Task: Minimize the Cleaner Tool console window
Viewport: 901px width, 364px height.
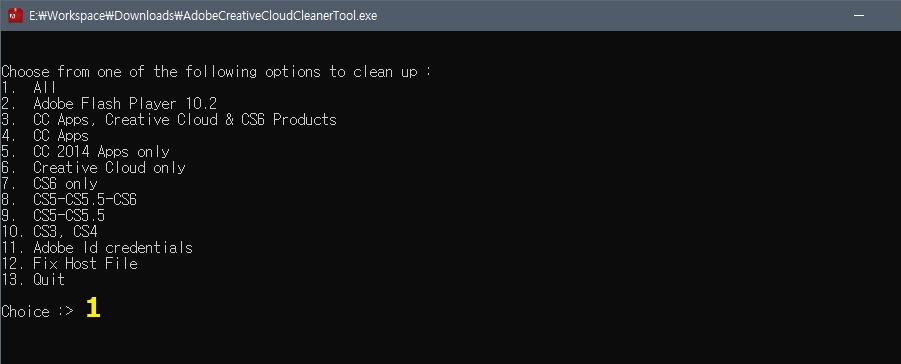Action: point(859,16)
